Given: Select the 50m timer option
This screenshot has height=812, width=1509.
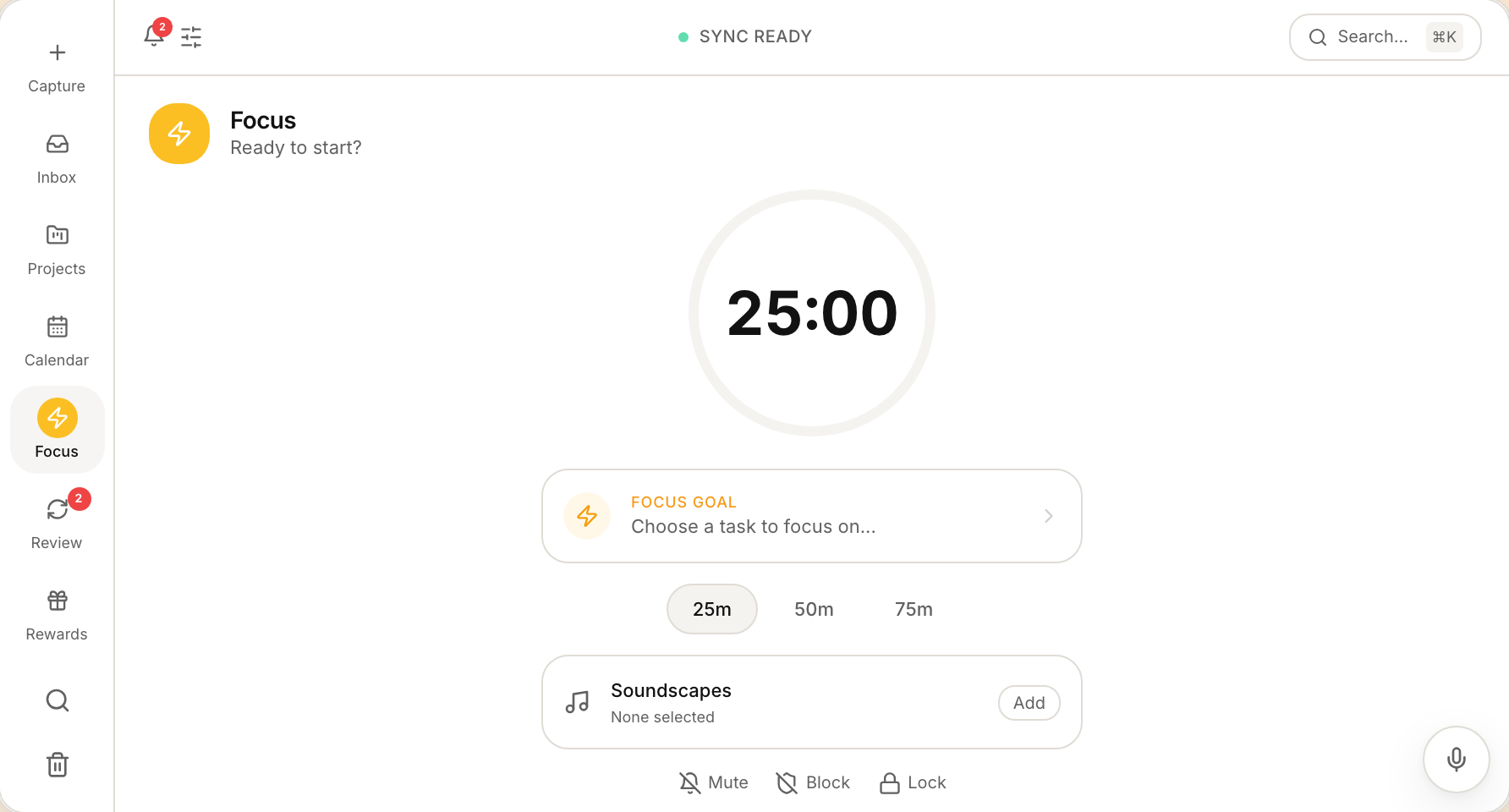Looking at the screenshot, I should pyautogui.click(x=814, y=609).
